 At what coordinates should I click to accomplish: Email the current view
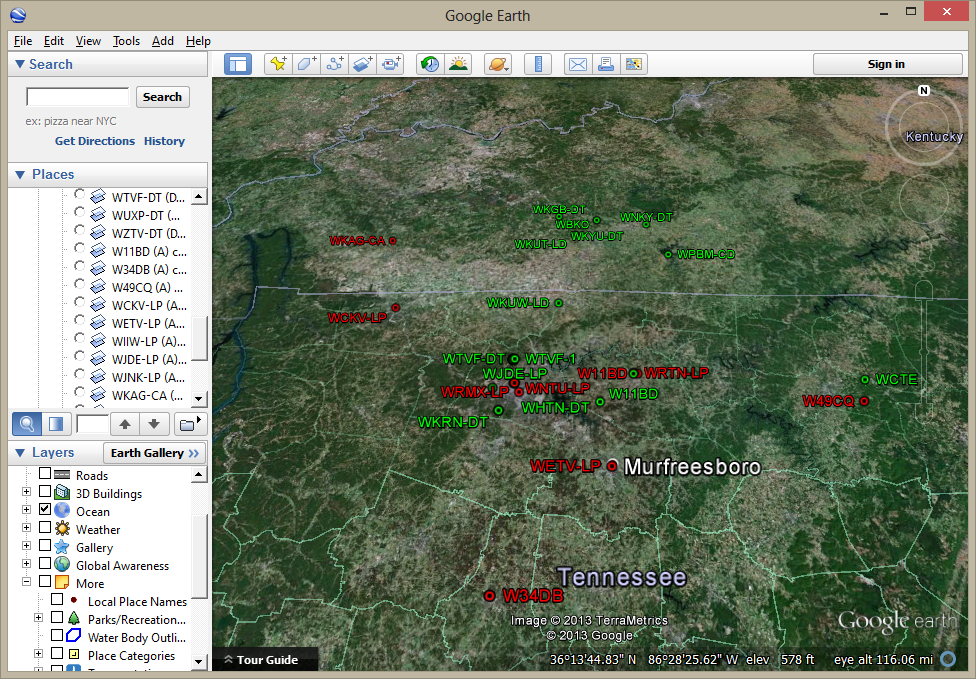[x=578, y=64]
